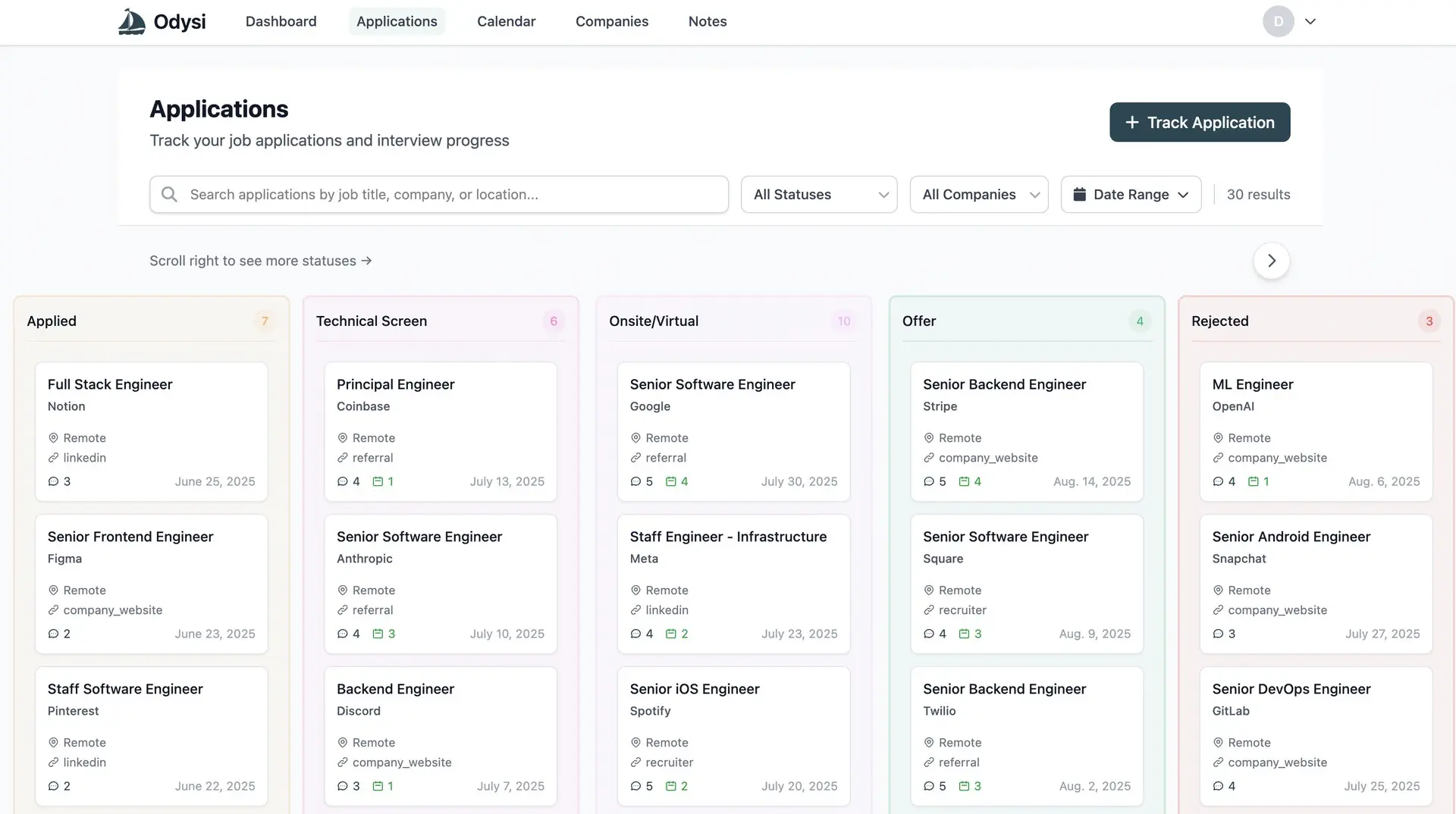Viewport: 1456px width, 814px height.
Task: Open the Calendar nav item
Action: (507, 21)
